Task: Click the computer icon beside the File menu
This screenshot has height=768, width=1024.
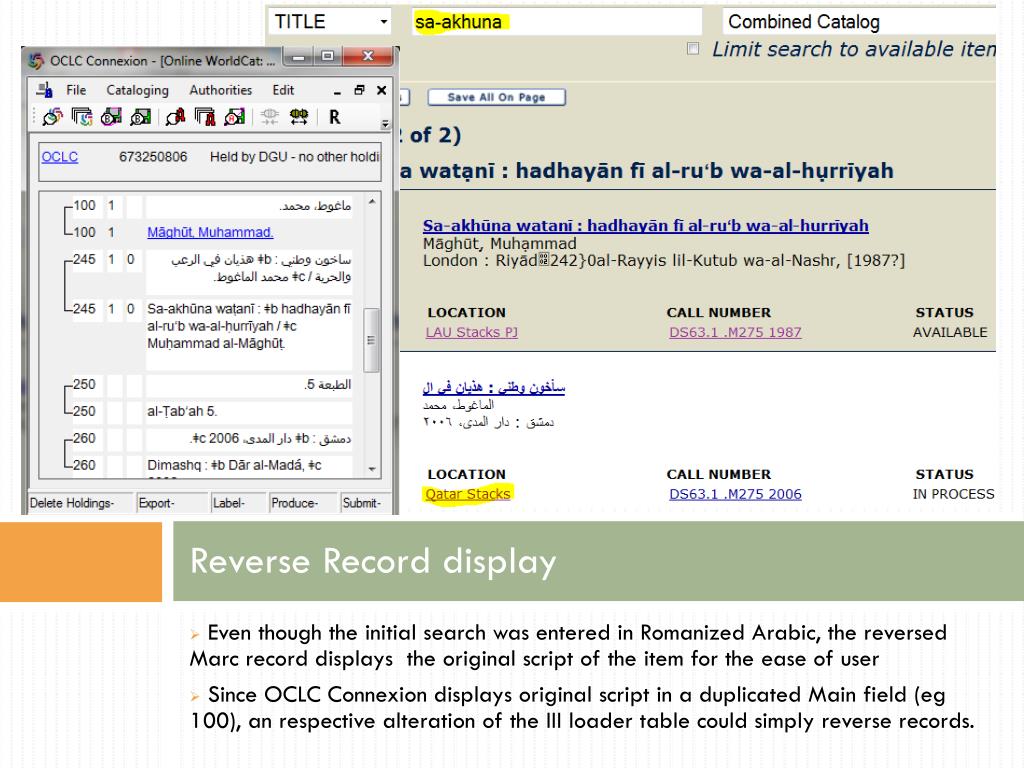Action: 44,89
